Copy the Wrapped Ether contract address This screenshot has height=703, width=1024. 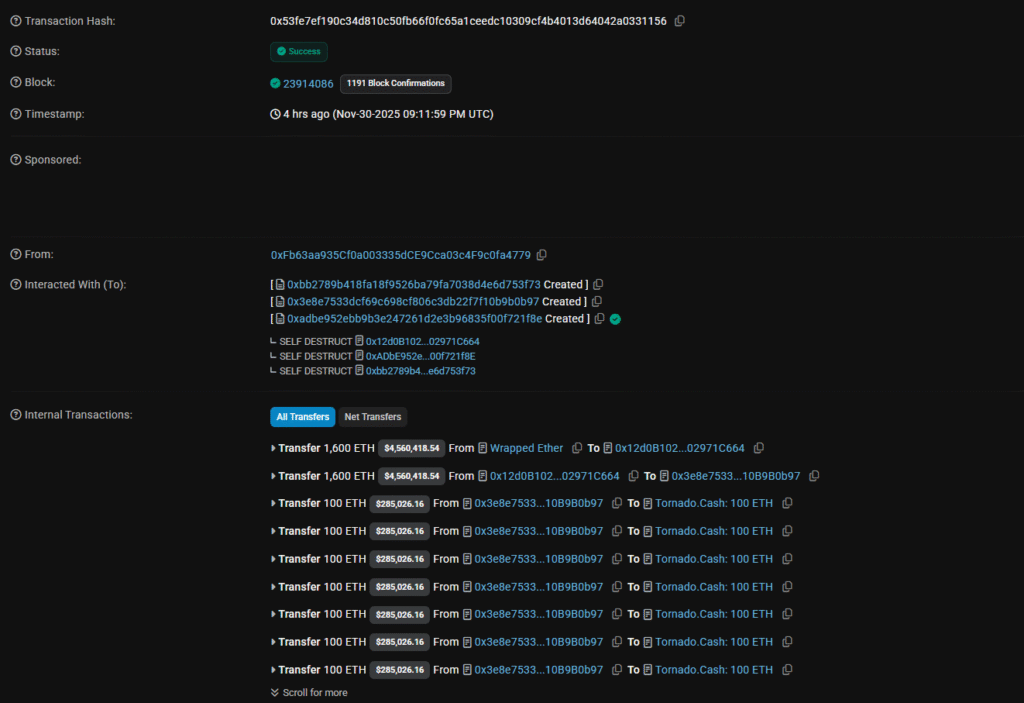click(x=577, y=448)
